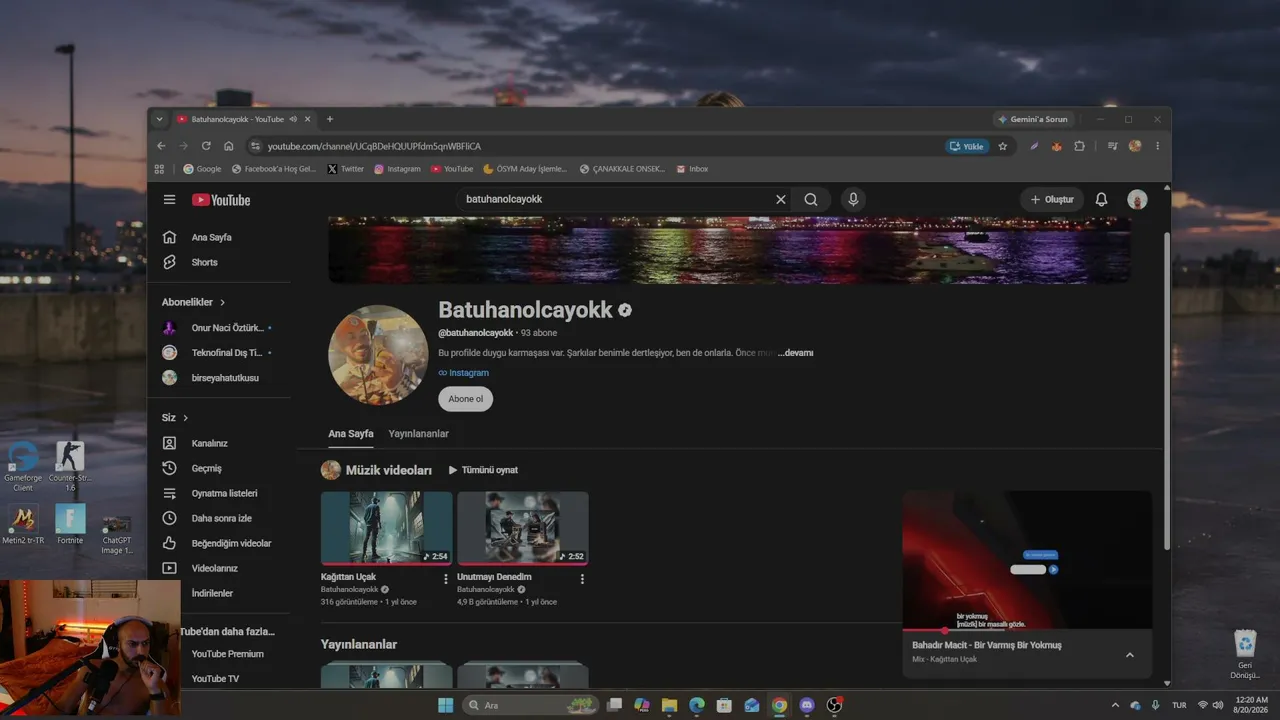This screenshot has width=1280, height=720.
Task: Click the YouTube logo
Action: tap(221, 200)
